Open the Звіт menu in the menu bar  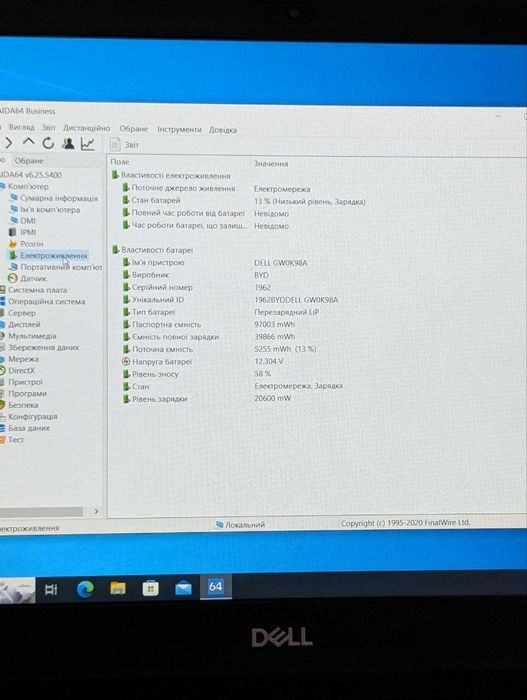49,128
